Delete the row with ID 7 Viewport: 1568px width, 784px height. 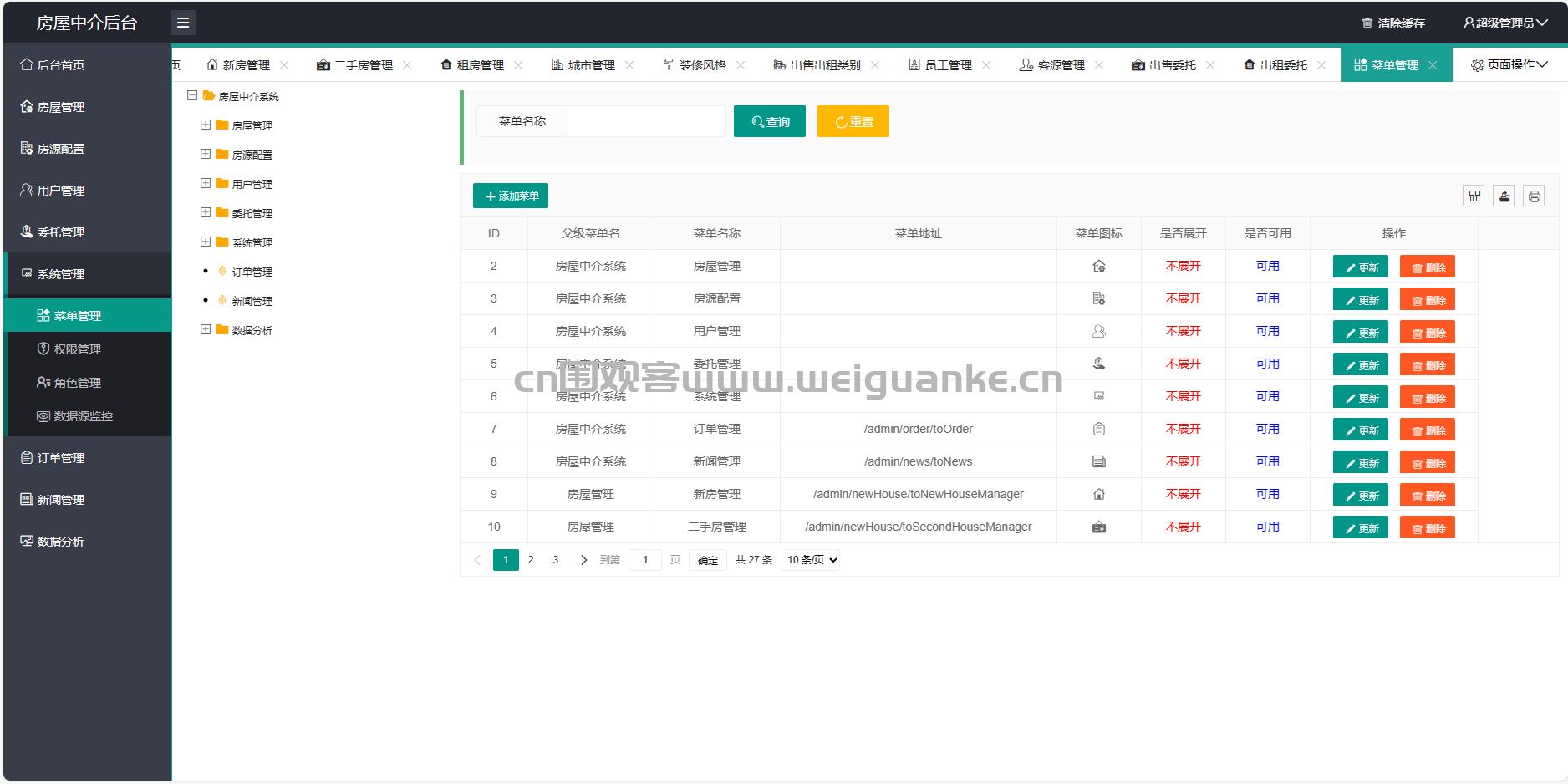pos(1427,430)
